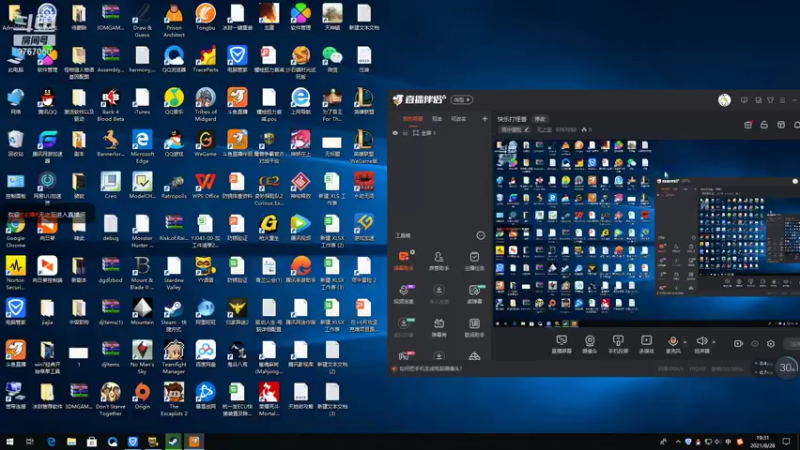800x450 pixels.
Task: Open Task View on the taskbar
Action: tap(30, 441)
